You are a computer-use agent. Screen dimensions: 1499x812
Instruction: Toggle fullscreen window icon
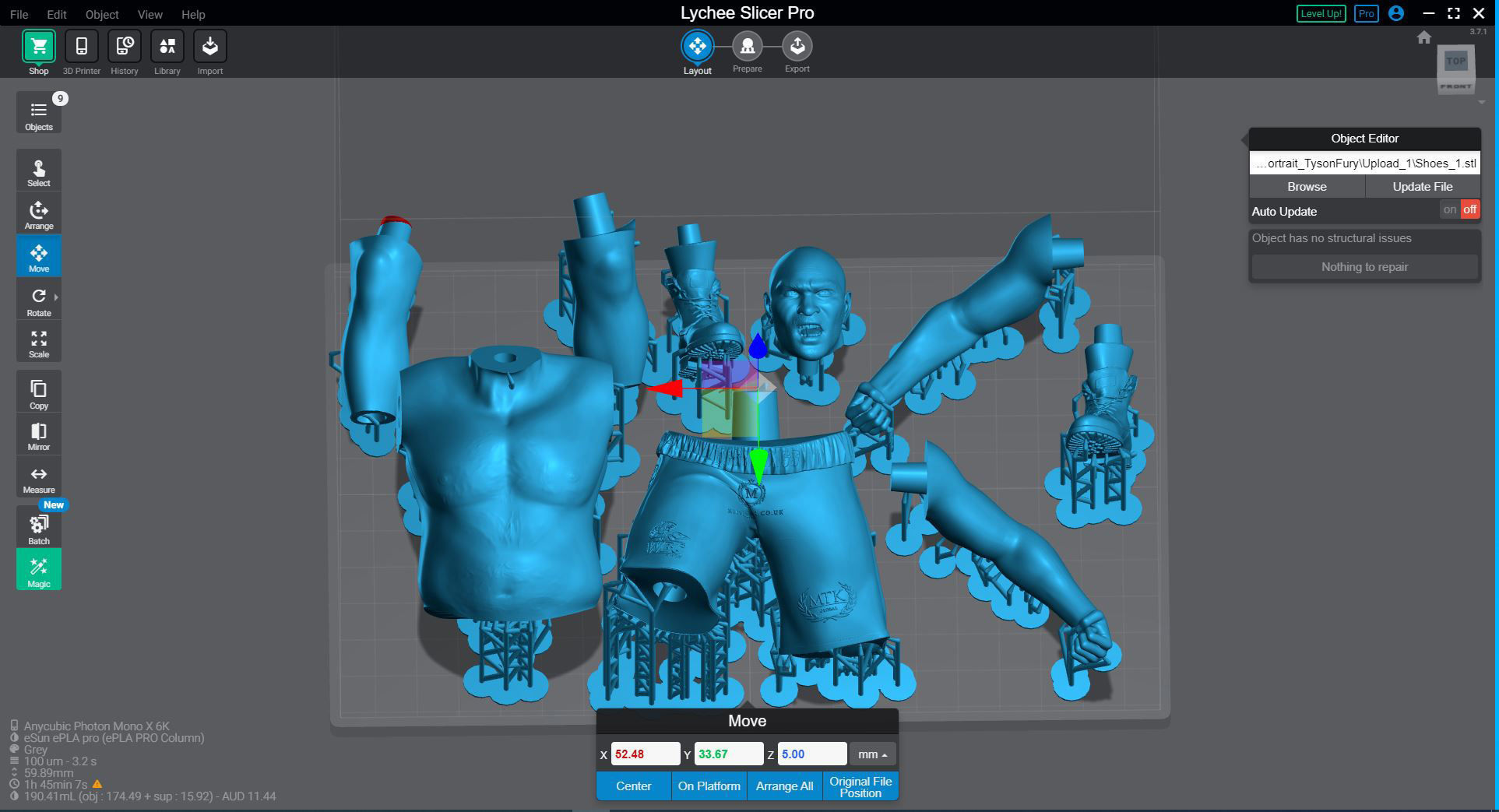pos(1453,13)
